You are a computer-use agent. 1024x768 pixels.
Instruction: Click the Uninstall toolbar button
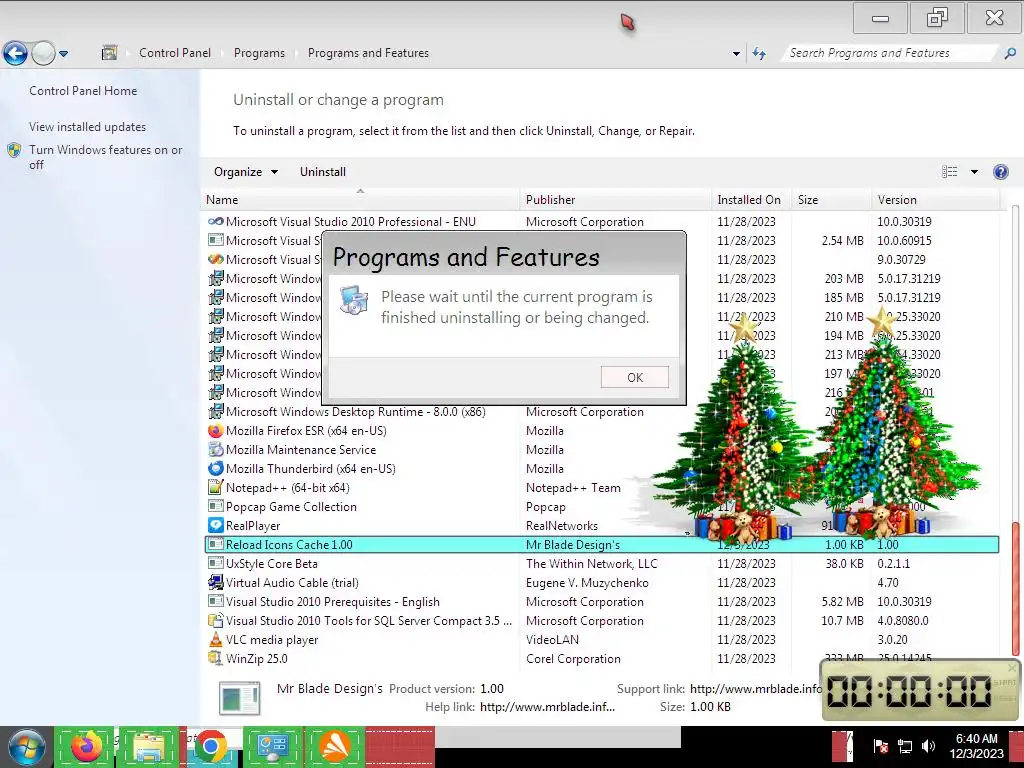[323, 172]
